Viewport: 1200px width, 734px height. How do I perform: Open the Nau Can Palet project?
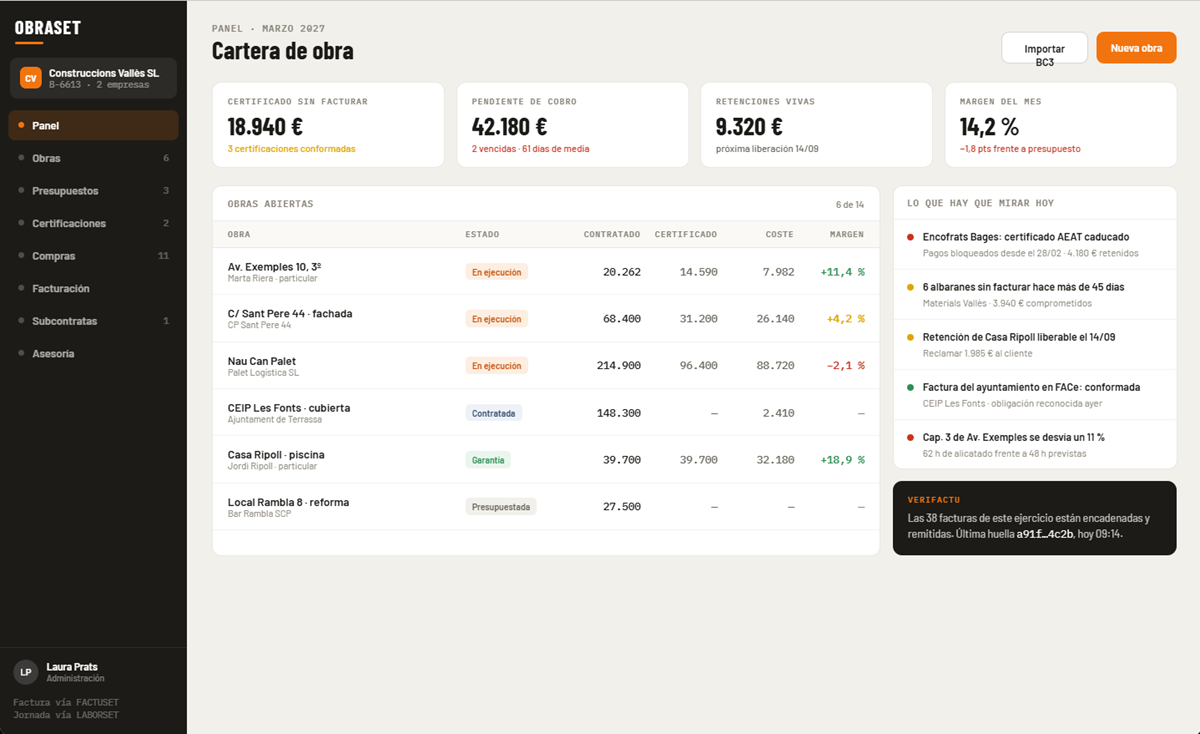click(546, 366)
